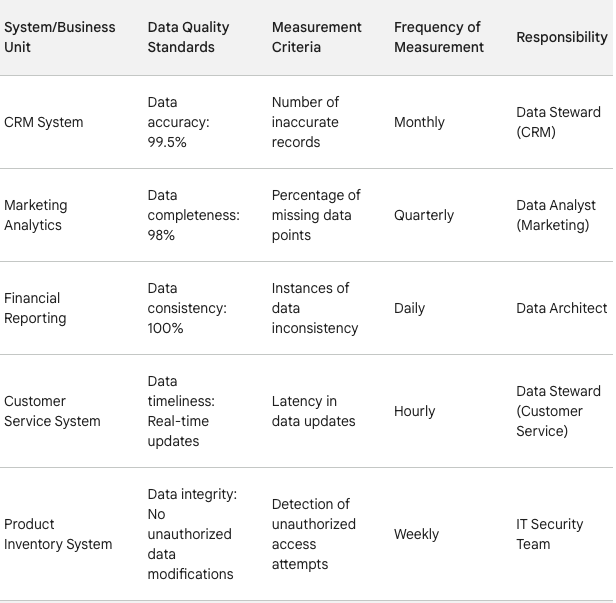The image size is (616, 603).
Task: Click the Monthly frequency cell
Action: click(419, 122)
